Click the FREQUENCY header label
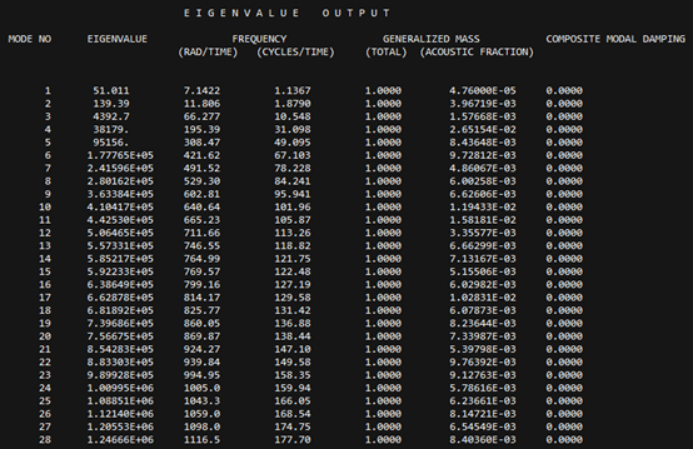This screenshot has height=449, width=693. (259, 39)
